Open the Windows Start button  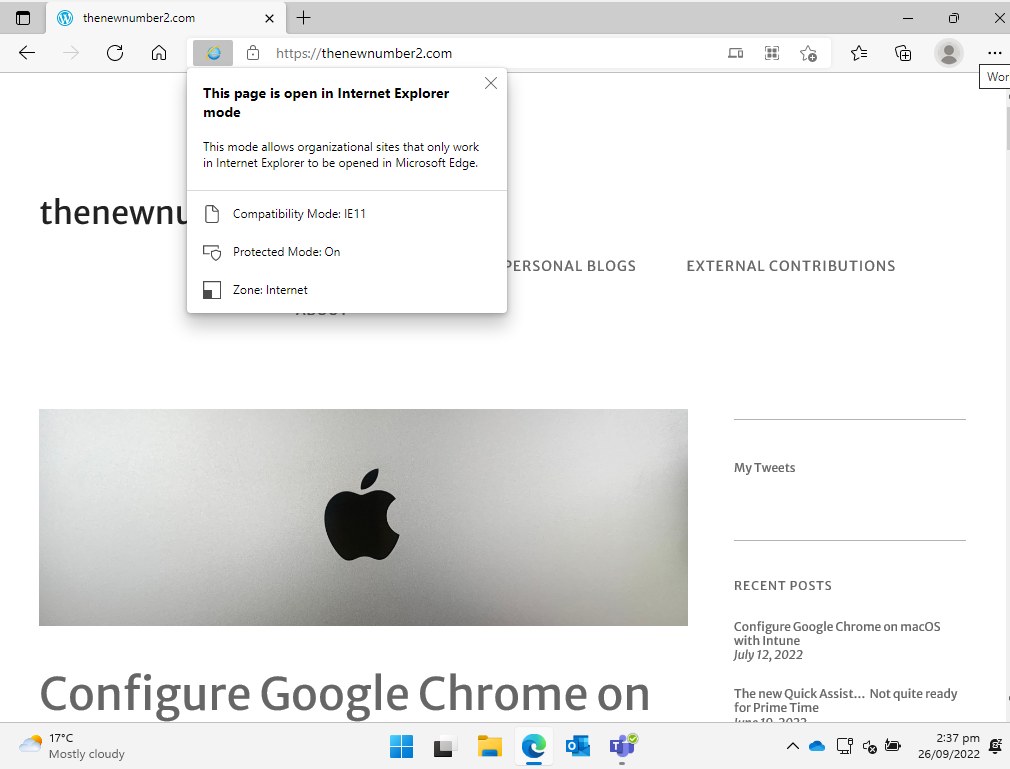point(401,746)
